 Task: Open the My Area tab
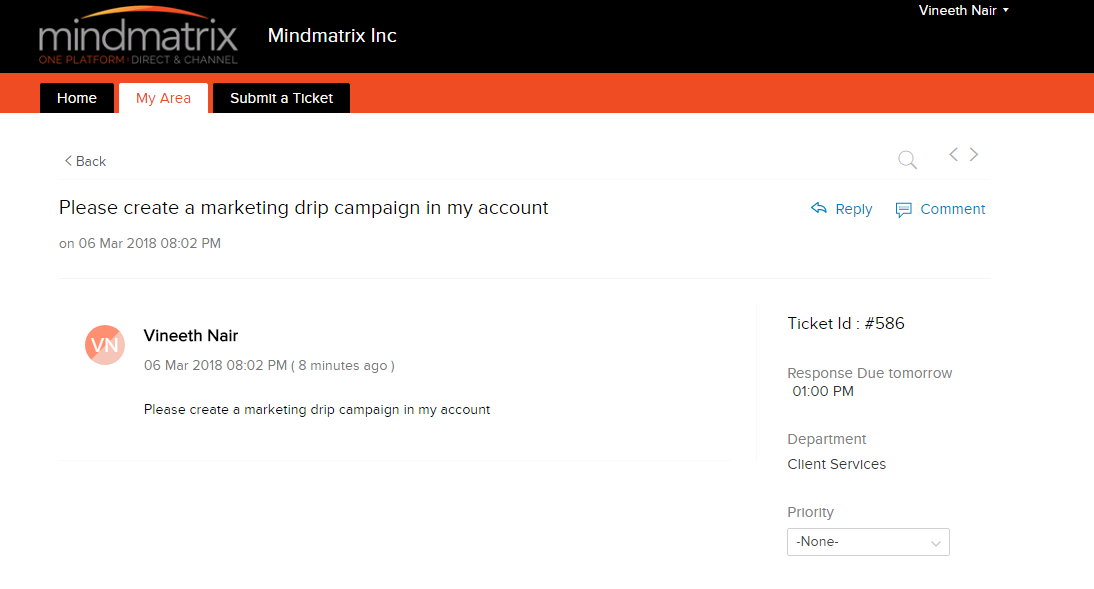163,98
